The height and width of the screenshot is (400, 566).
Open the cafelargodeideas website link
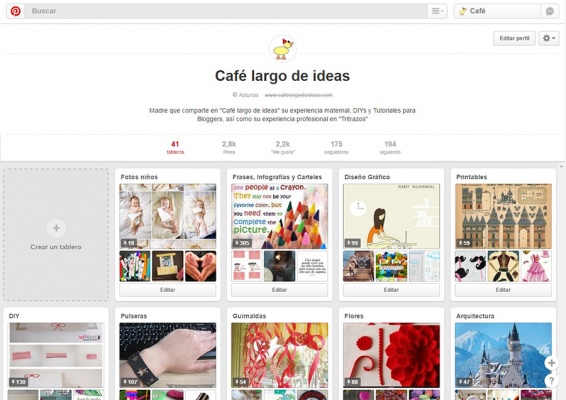point(299,95)
